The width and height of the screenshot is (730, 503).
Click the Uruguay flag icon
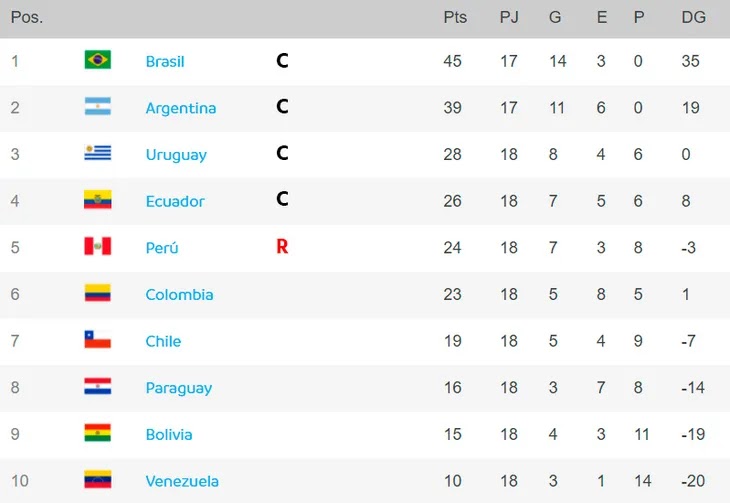(x=97, y=153)
